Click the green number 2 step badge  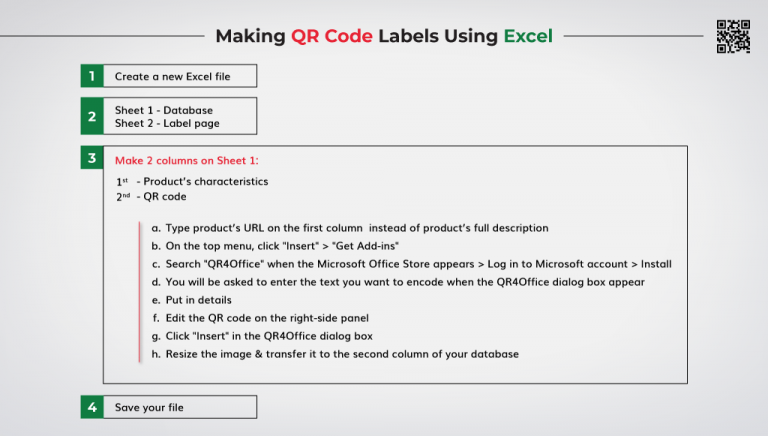point(92,117)
